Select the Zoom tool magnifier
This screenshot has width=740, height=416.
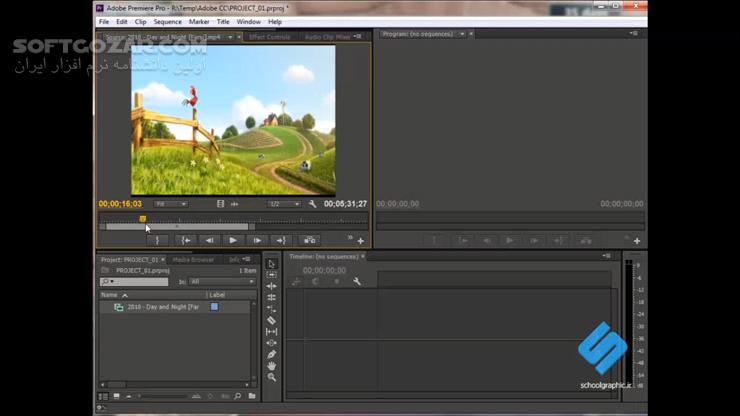pos(271,377)
